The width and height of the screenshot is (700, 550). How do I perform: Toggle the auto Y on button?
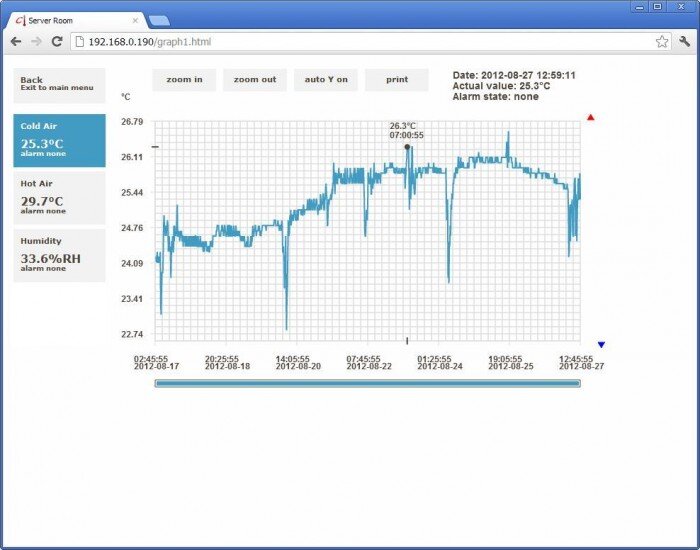pyautogui.click(x=326, y=80)
